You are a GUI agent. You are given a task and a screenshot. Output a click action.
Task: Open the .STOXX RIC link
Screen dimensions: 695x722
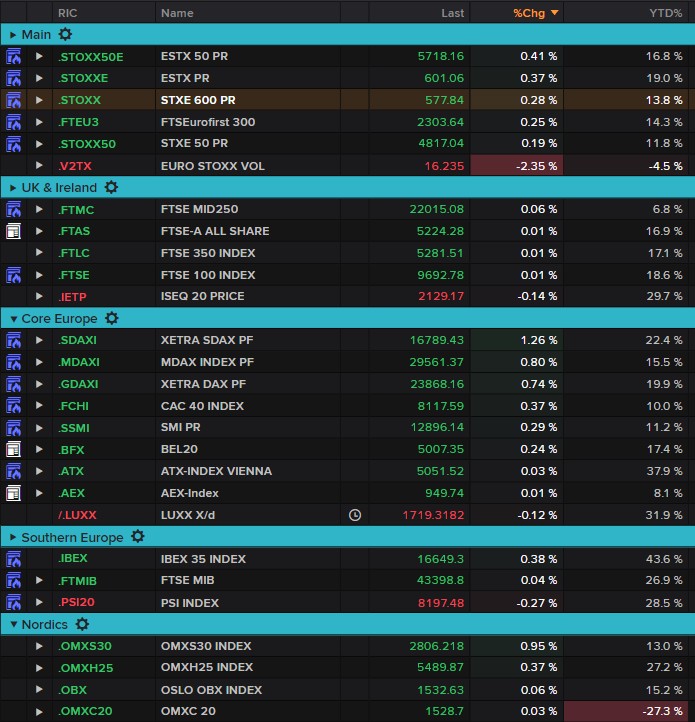point(80,100)
